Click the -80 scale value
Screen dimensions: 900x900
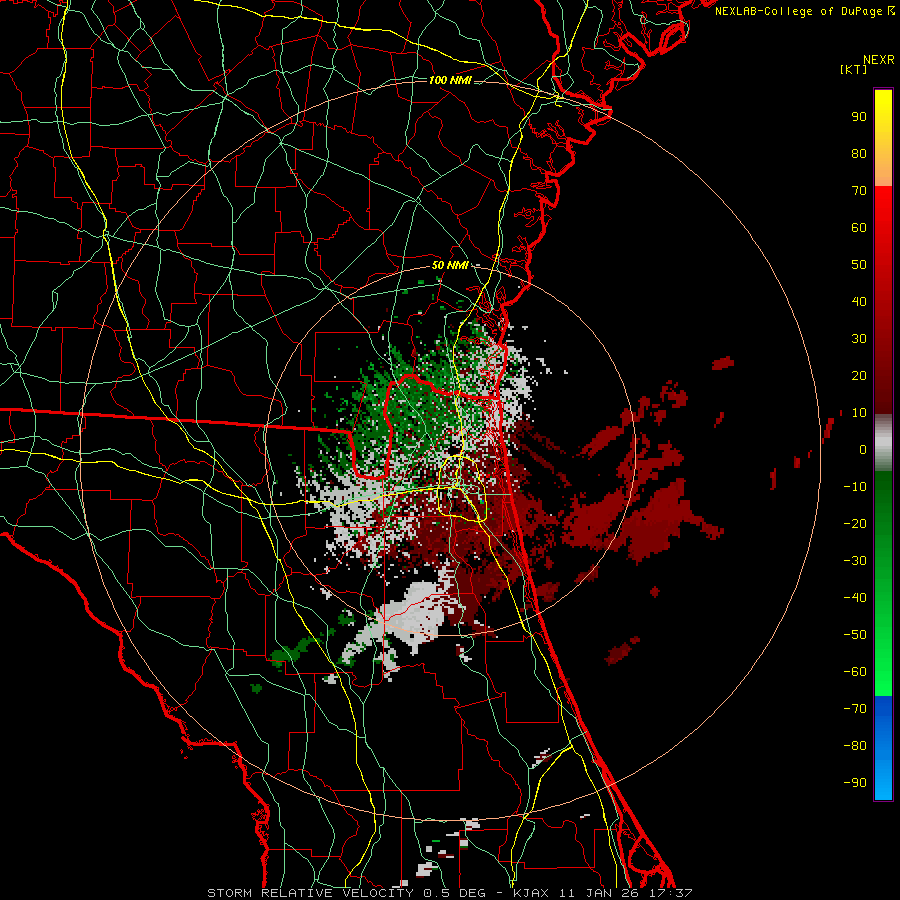pos(855,746)
